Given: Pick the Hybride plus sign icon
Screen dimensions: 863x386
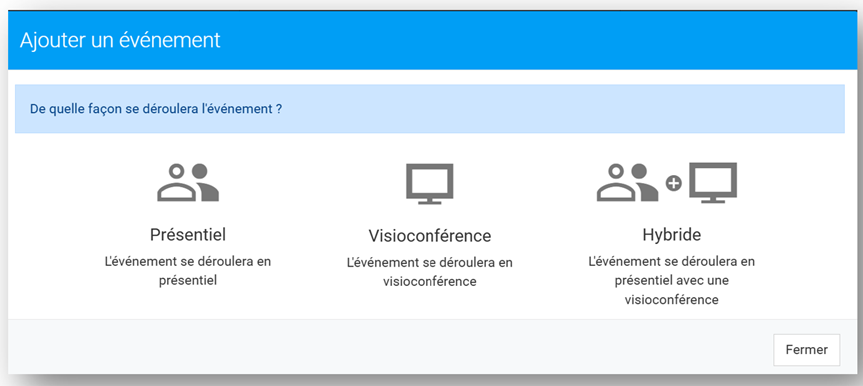Looking at the screenshot, I should point(674,184).
